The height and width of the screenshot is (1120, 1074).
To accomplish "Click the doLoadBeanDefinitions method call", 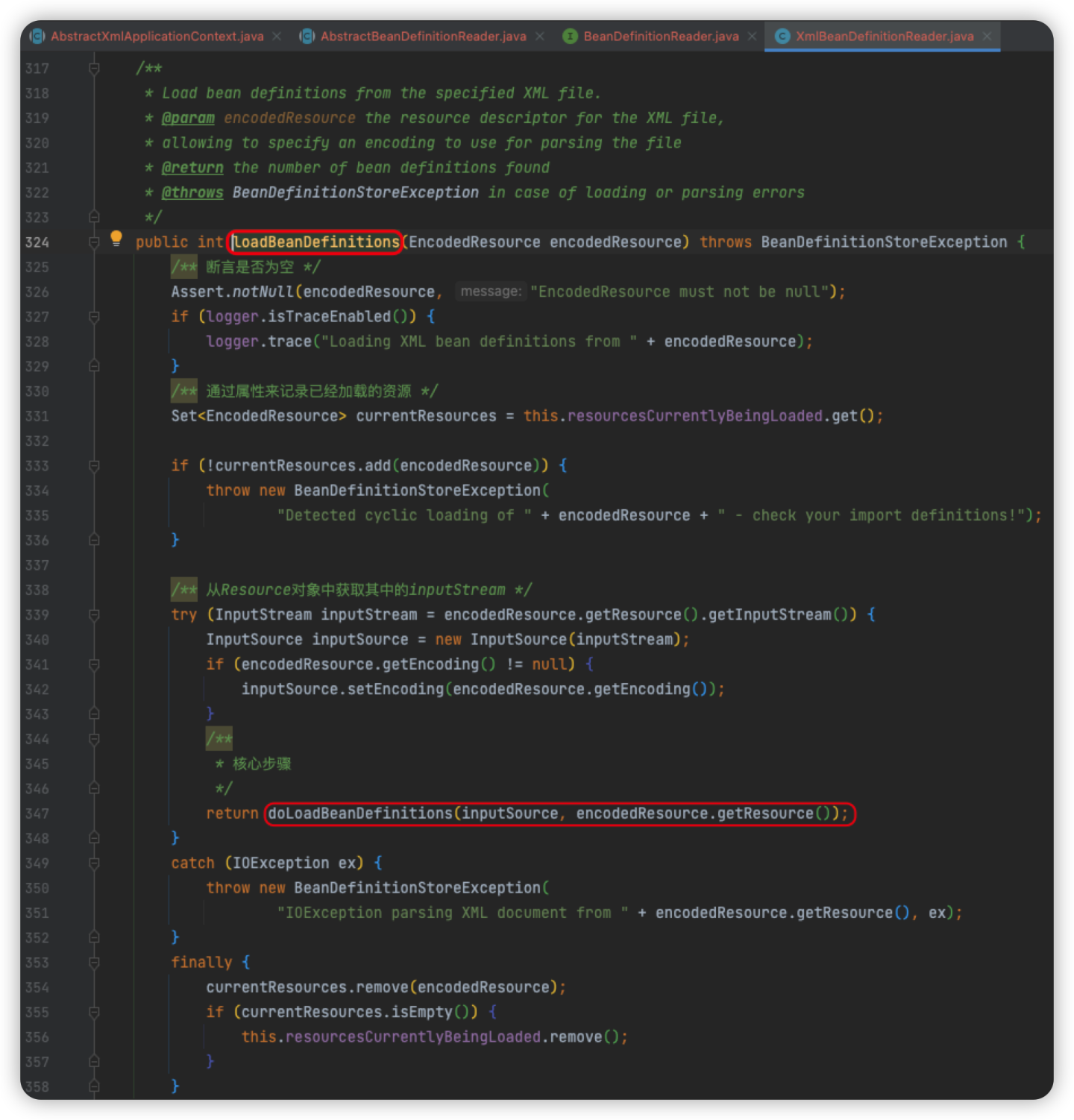I will click(x=360, y=814).
